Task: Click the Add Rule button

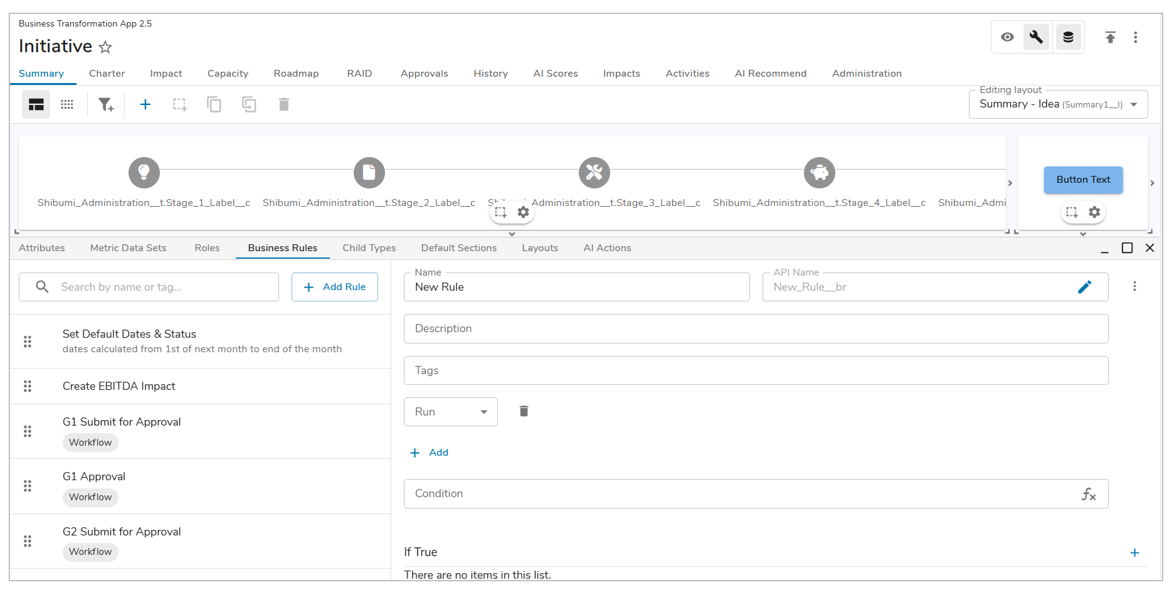Action: [334, 287]
